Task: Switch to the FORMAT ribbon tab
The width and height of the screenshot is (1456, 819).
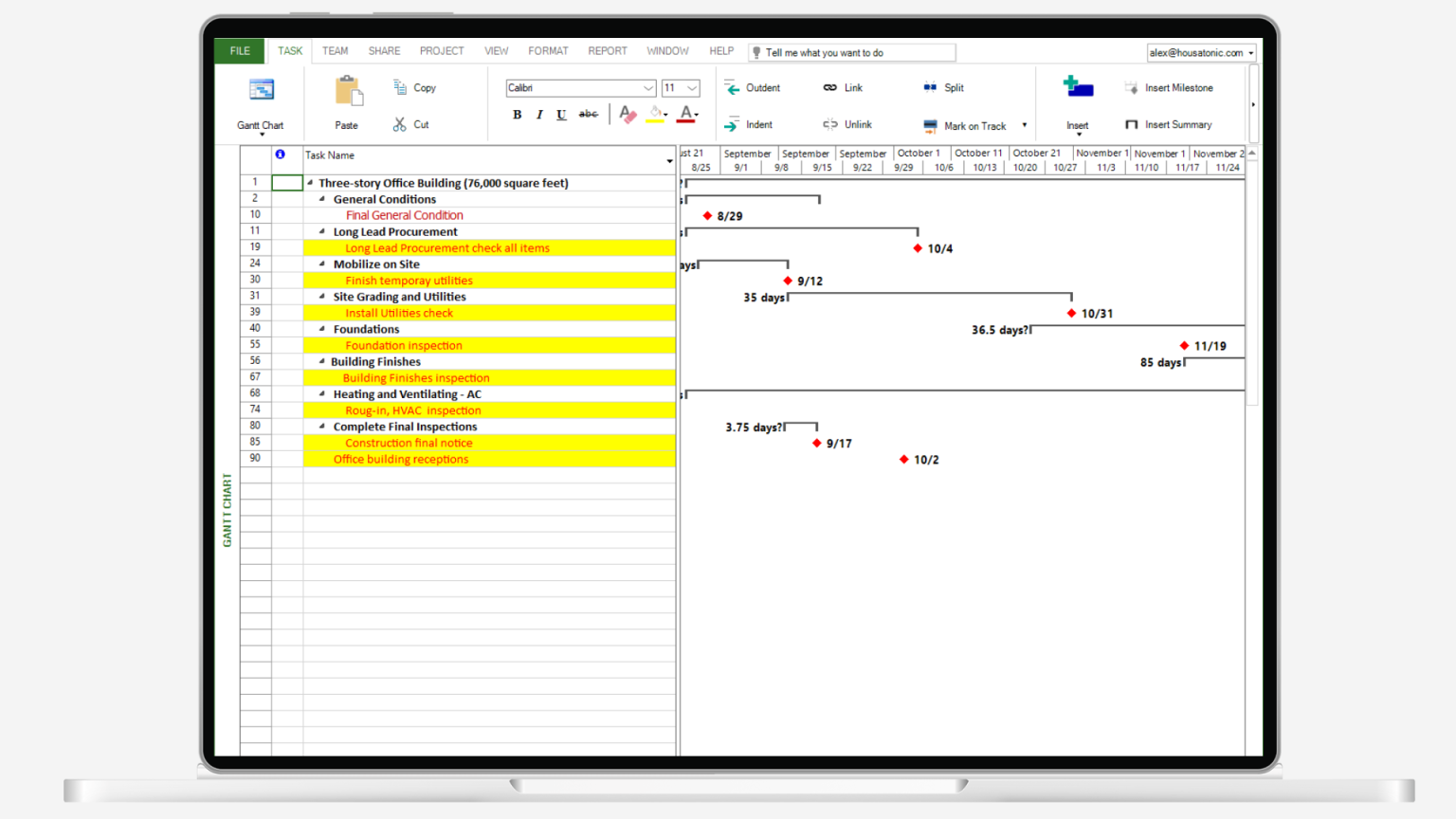Action: tap(548, 51)
